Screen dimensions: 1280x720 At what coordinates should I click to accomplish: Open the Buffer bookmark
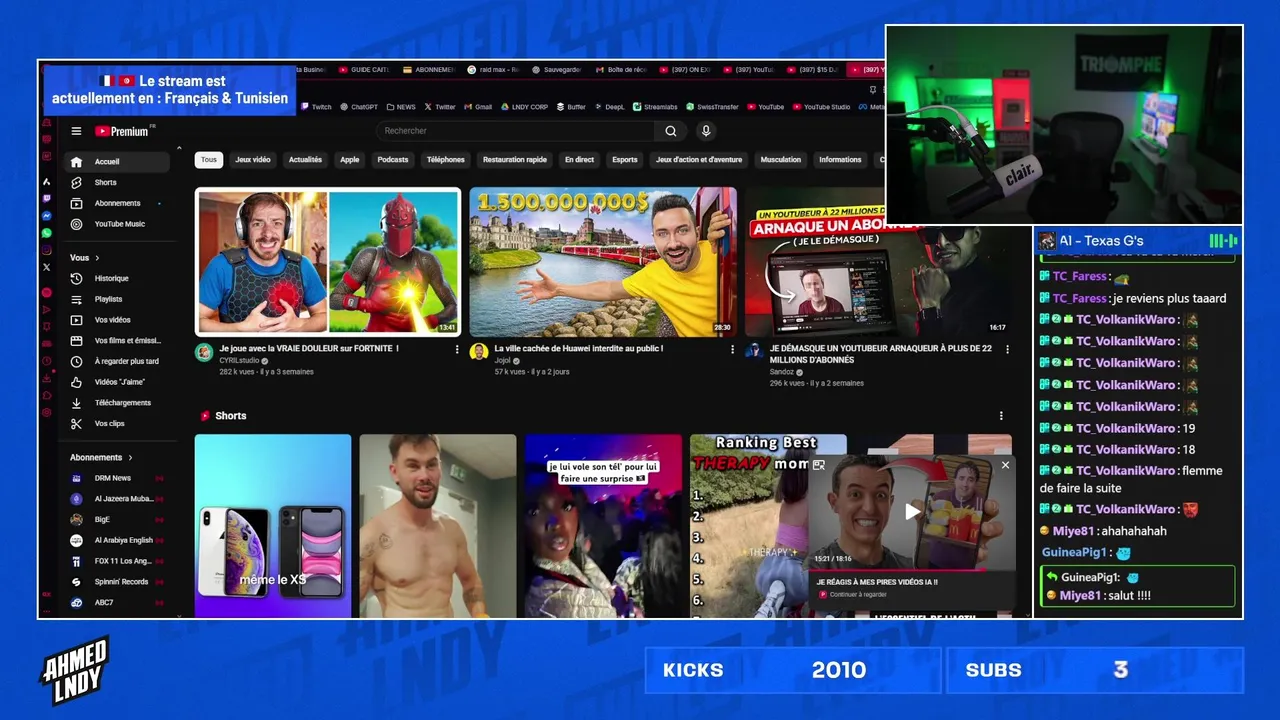(571, 107)
